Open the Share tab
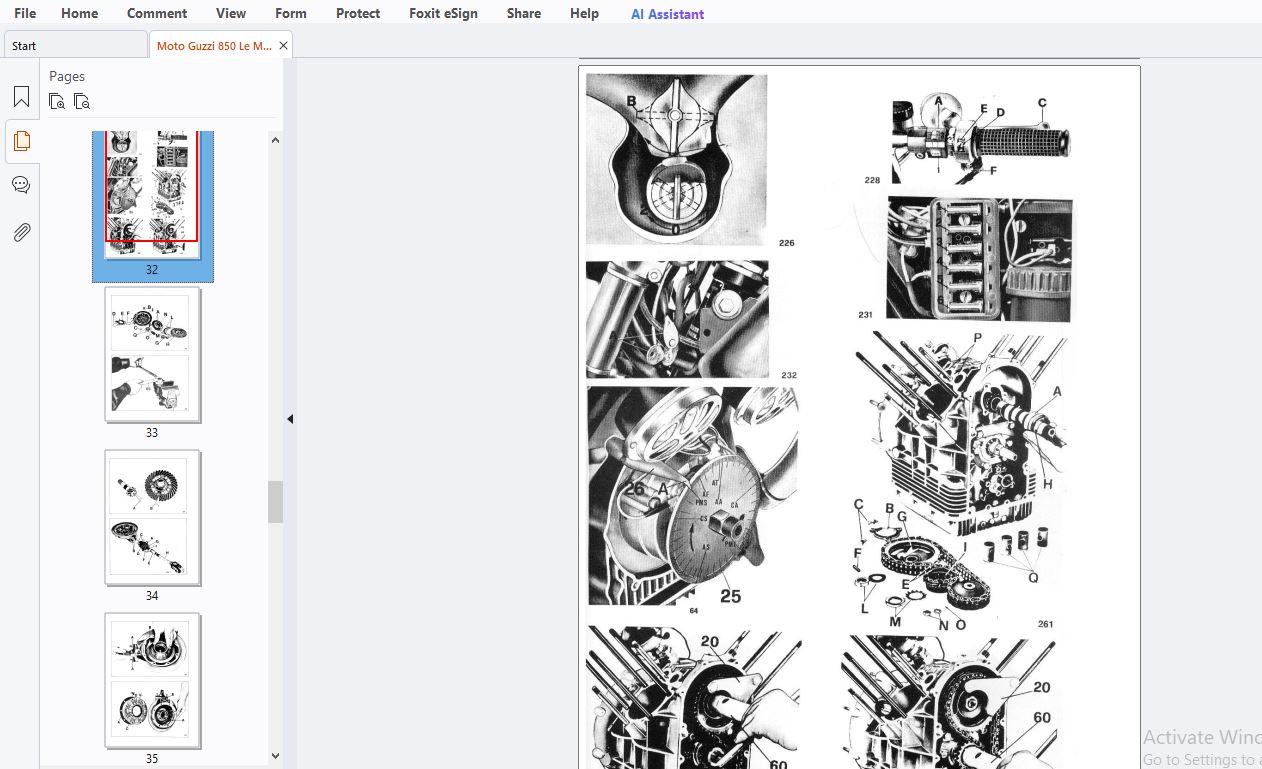The image size is (1262, 769). [x=524, y=13]
